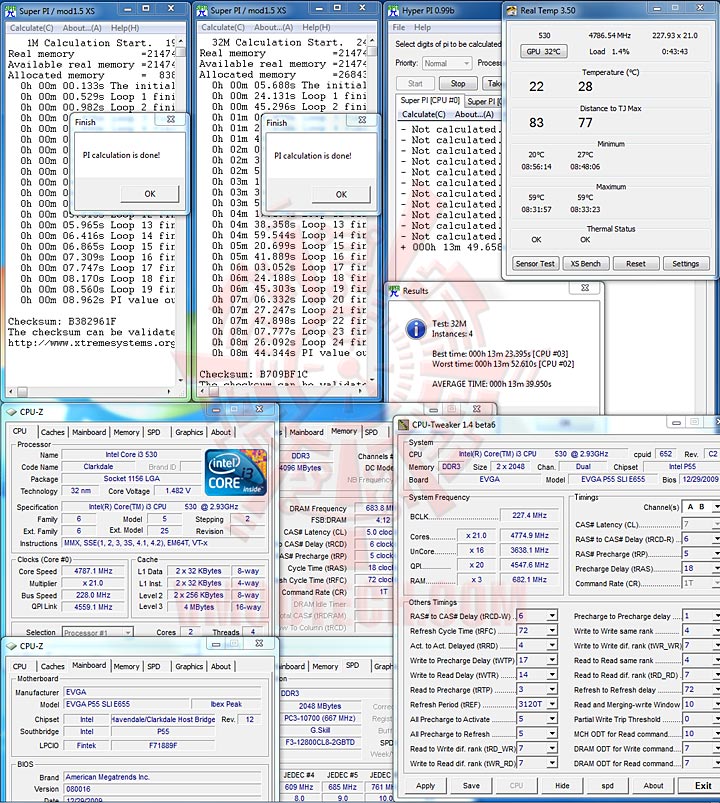
Task: Switch to CPU tab in lower CPU-Z
Action: pos(19,666)
